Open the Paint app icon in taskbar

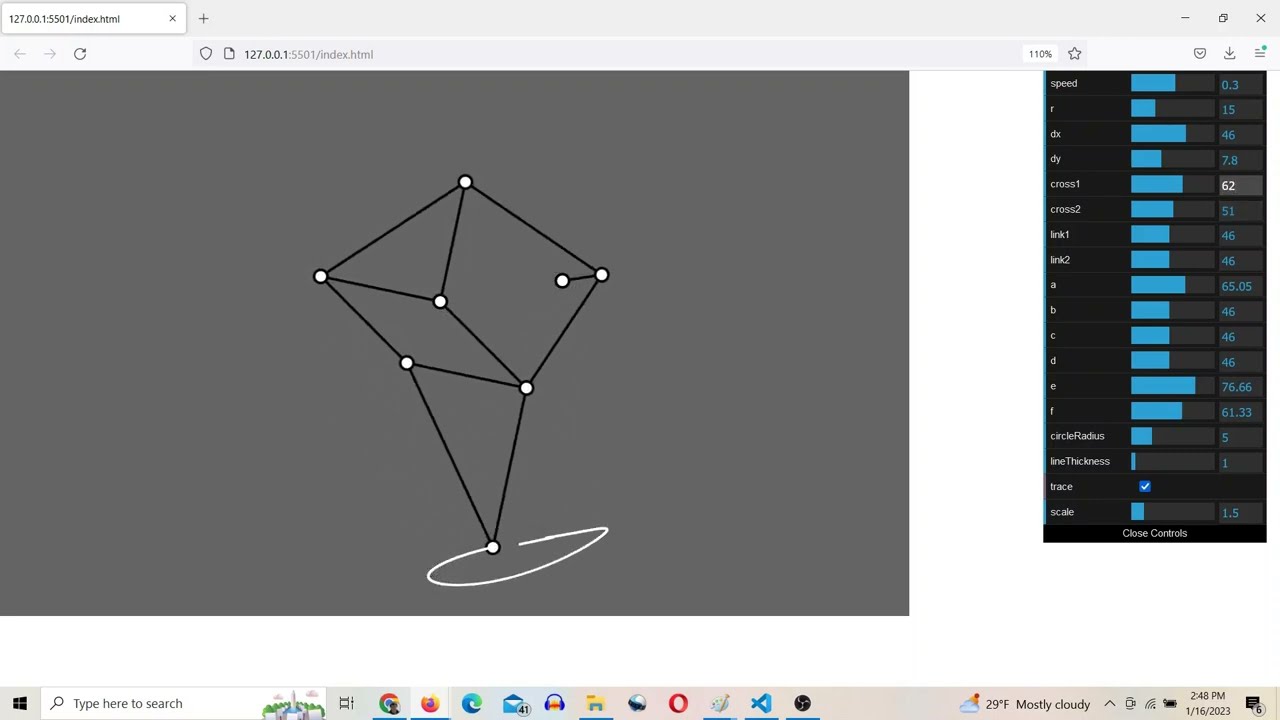point(719,703)
